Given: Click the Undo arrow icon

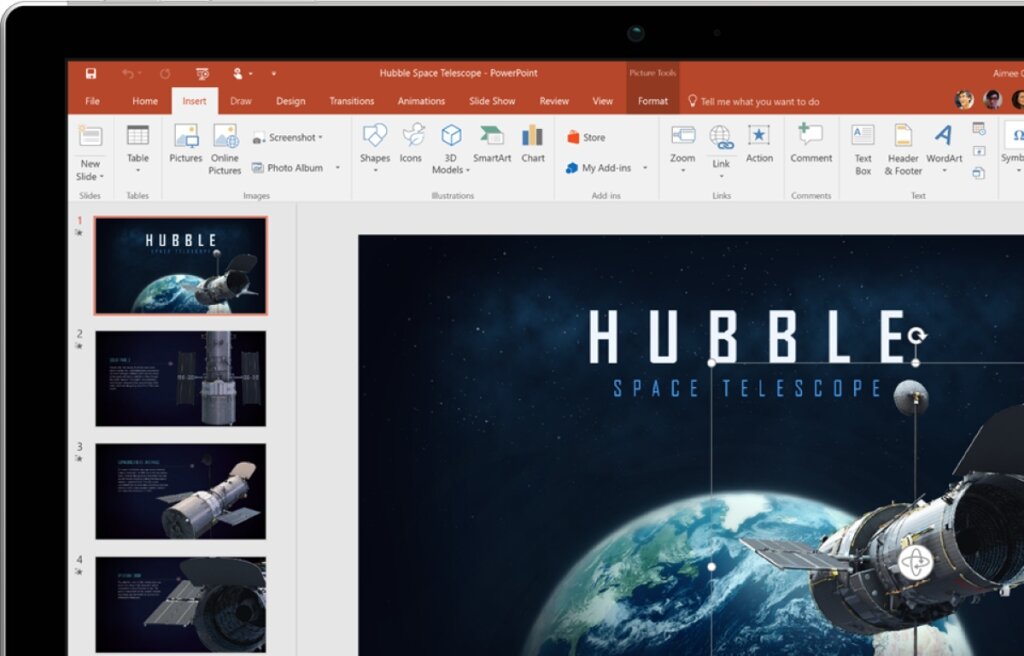Looking at the screenshot, I should [128, 73].
